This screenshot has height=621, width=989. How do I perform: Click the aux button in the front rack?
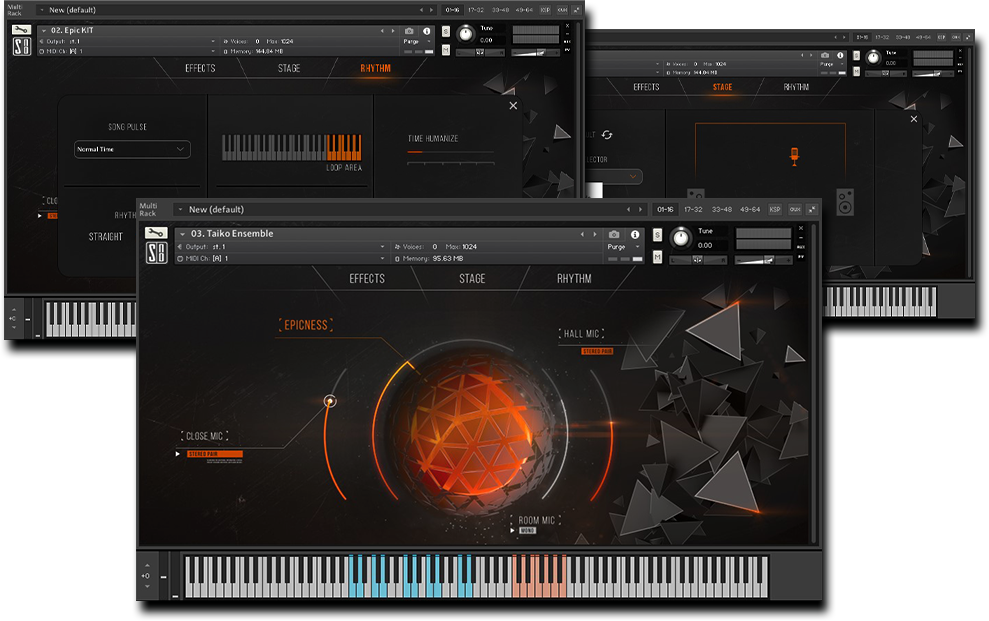point(794,209)
